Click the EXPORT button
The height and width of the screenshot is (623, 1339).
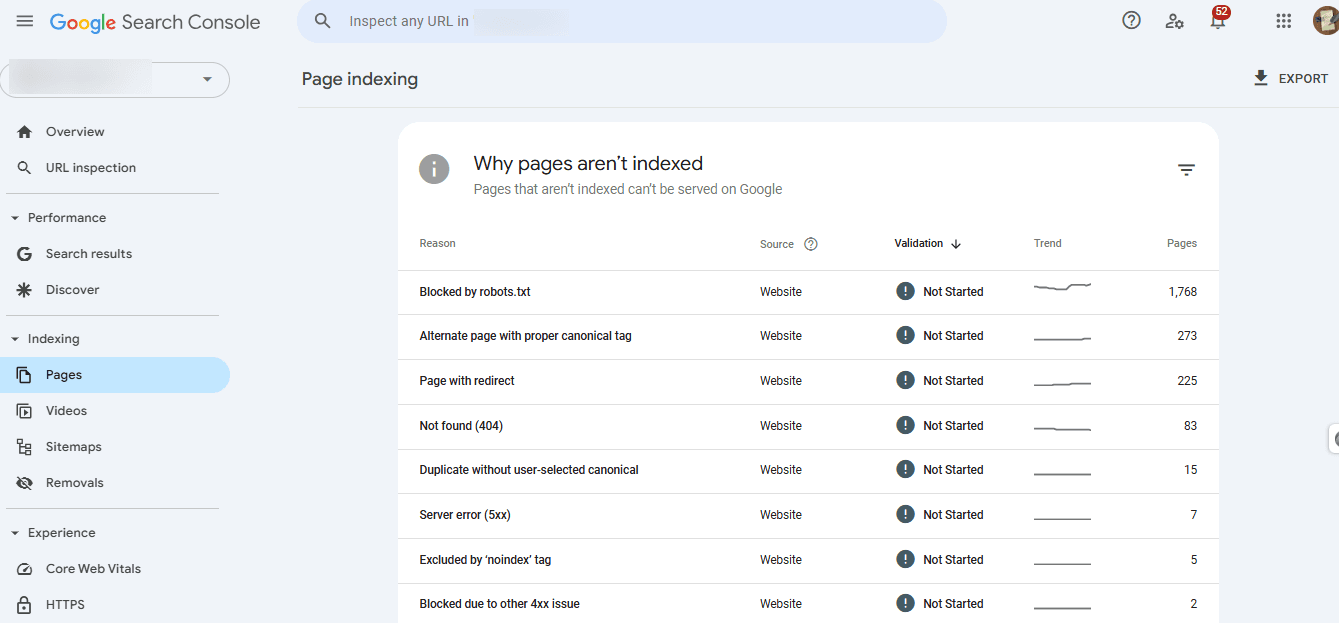click(x=1290, y=77)
